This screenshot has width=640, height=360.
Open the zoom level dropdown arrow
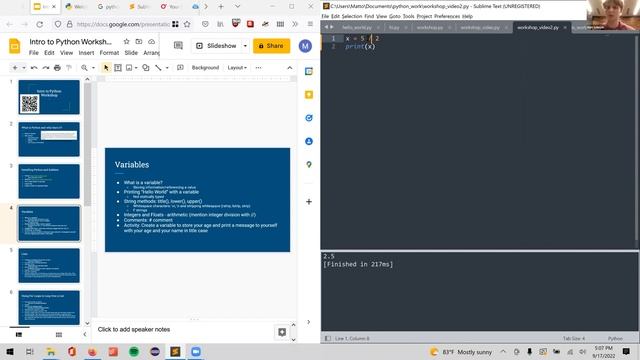93,68
